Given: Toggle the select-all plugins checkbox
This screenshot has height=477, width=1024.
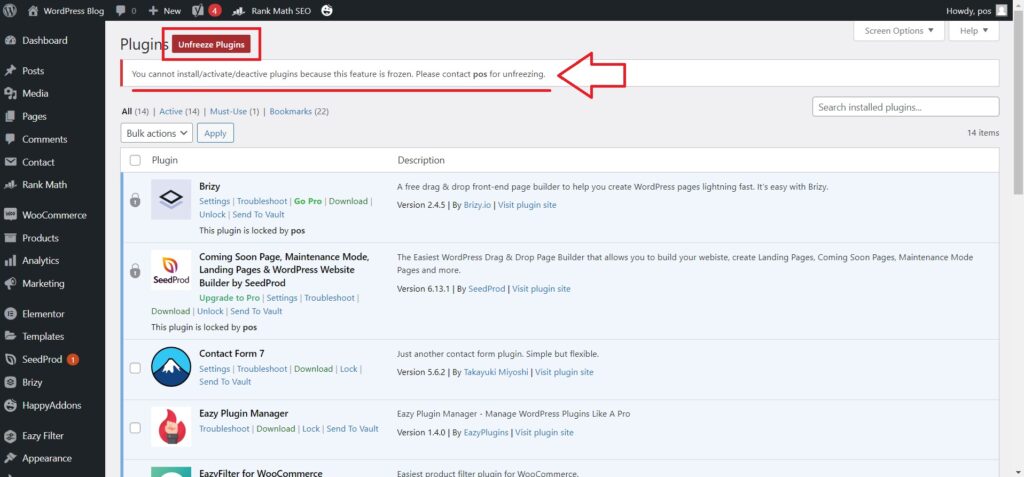Looking at the screenshot, I should 135,160.
